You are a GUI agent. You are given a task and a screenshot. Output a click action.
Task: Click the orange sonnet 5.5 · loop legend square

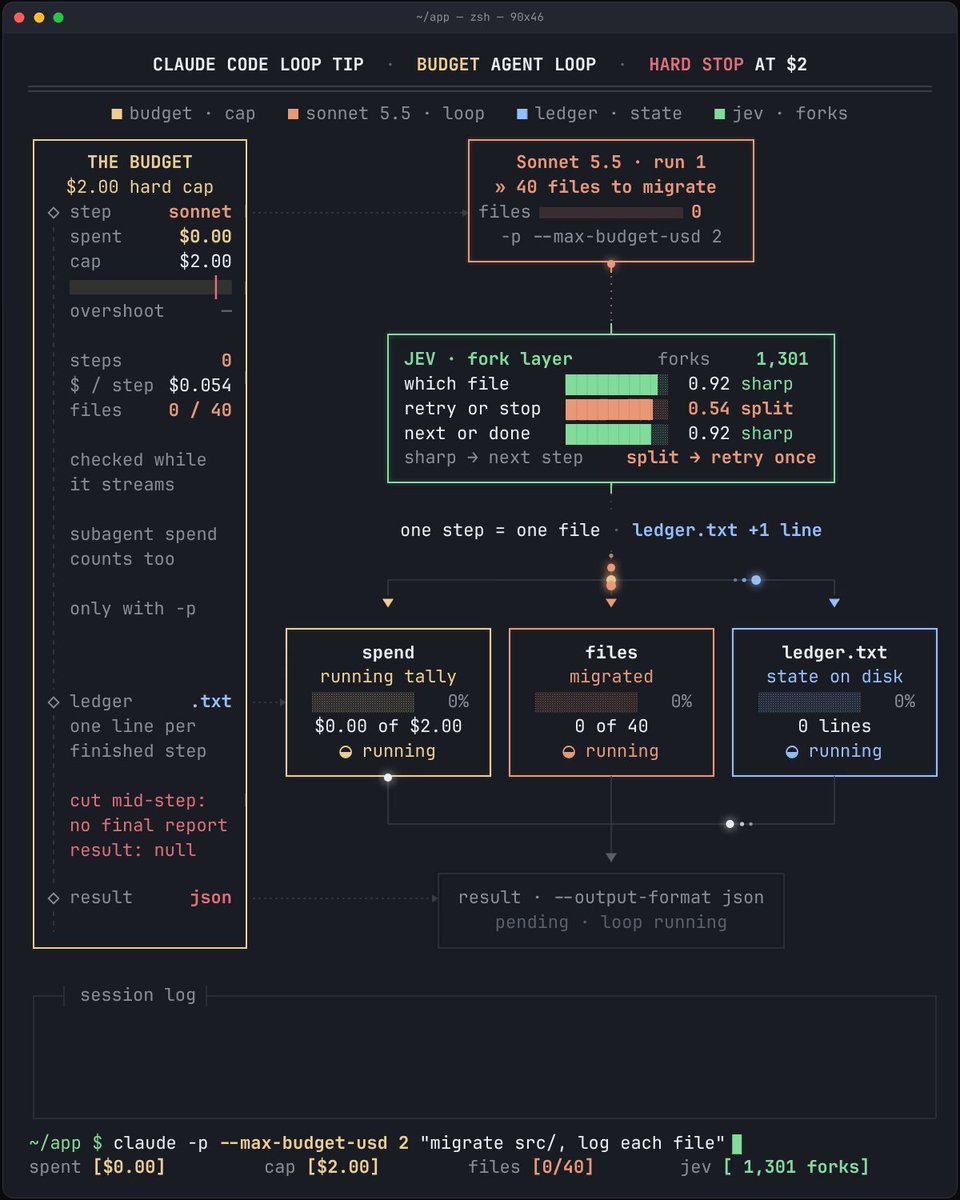coord(293,113)
